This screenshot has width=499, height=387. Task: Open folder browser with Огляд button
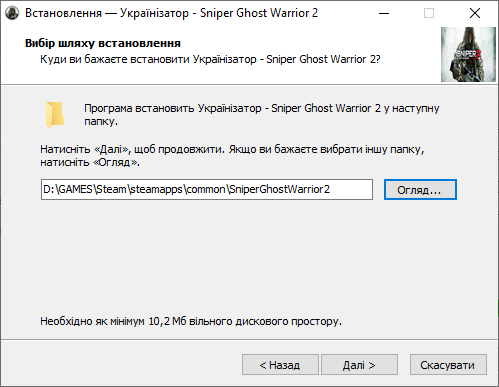point(420,190)
